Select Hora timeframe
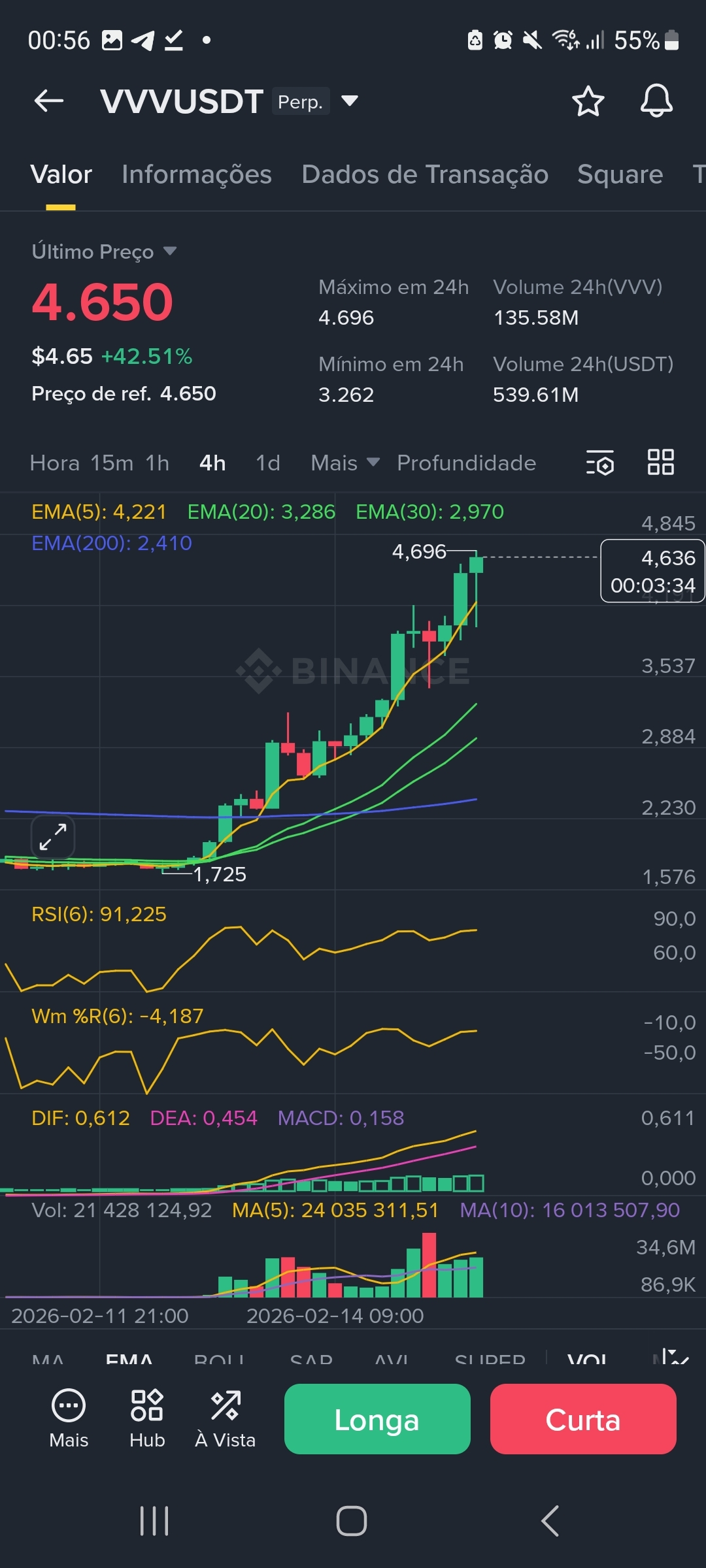The image size is (706, 1568). (55, 463)
